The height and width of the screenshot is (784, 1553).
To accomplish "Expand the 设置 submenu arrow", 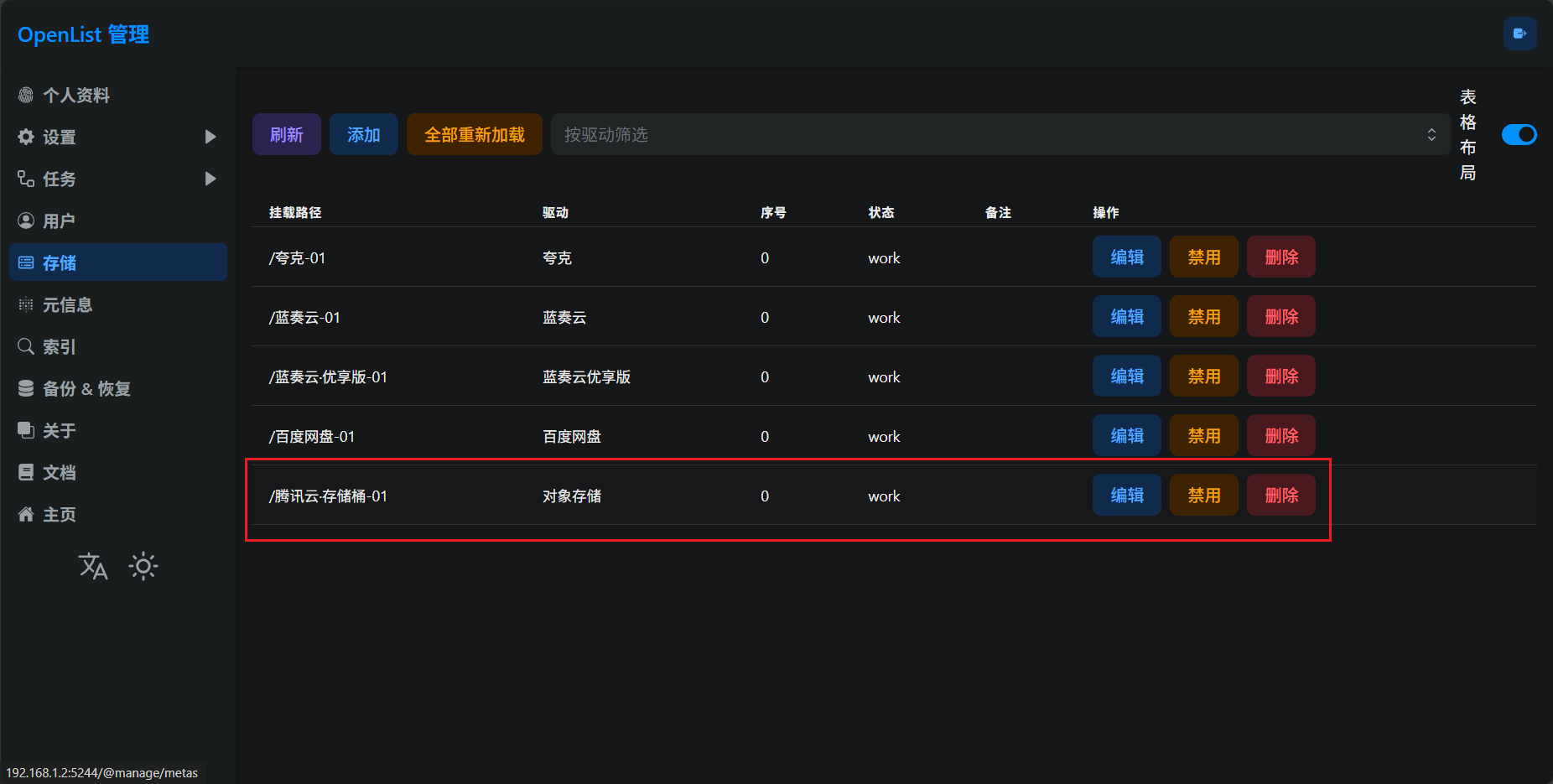I will [x=210, y=137].
